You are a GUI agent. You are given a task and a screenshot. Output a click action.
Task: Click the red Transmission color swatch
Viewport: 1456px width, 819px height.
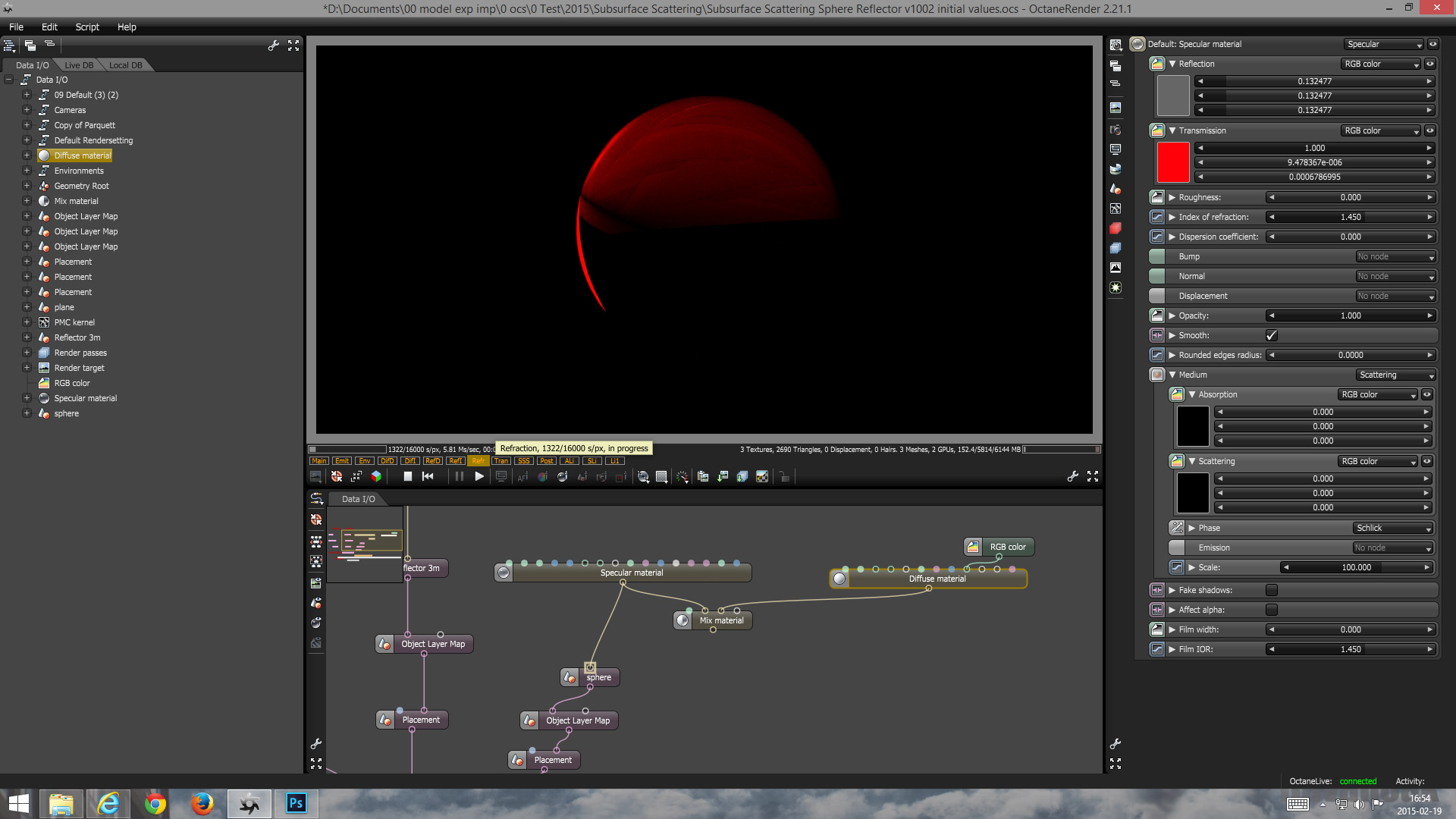tap(1172, 162)
